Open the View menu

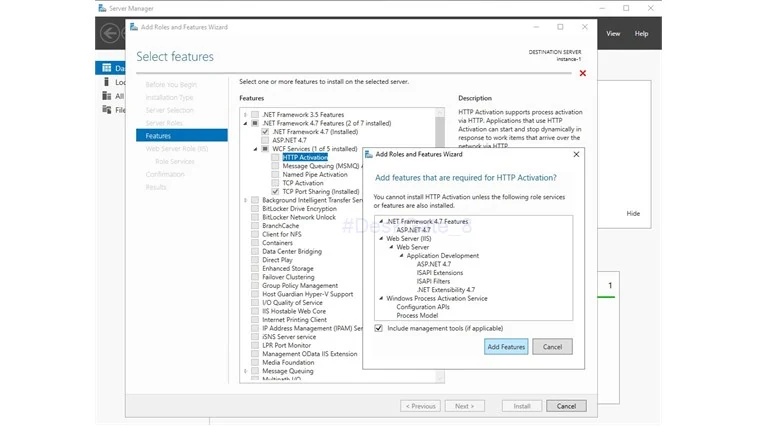click(x=613, y=33)
